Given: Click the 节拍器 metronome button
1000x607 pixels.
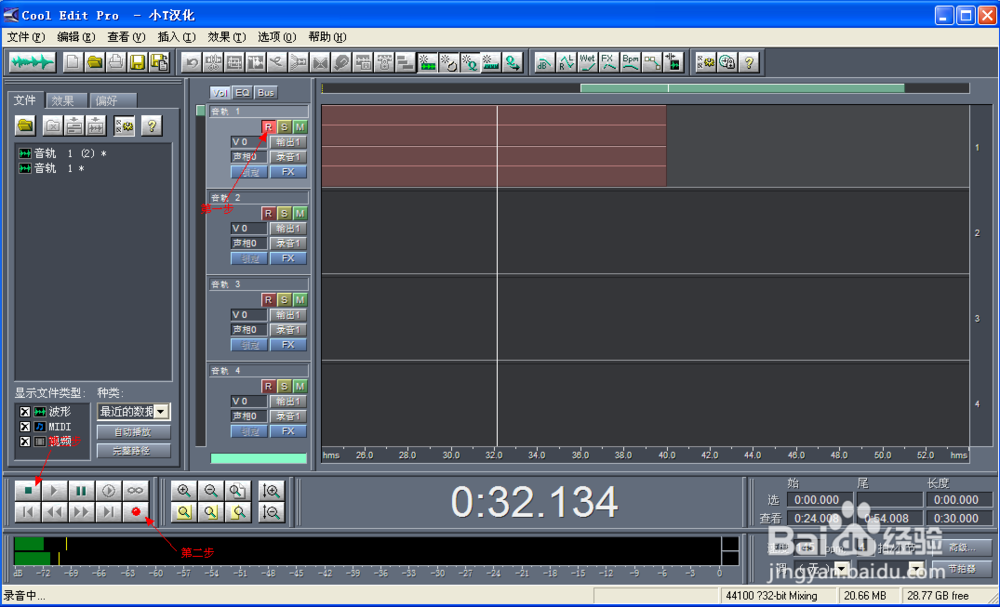Looking at the screenshot, I should click(x=961, y=568).
